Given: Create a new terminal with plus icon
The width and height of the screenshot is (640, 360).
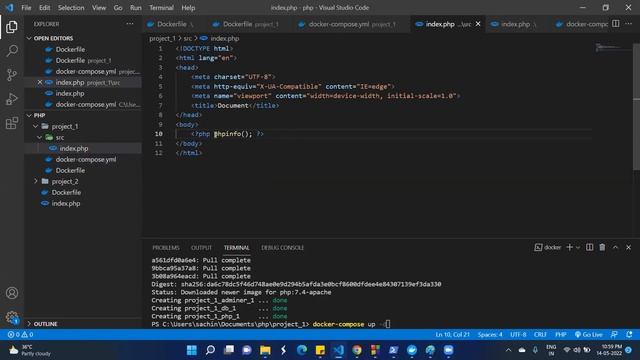Looking at the screenshot, I should point(569,247).
